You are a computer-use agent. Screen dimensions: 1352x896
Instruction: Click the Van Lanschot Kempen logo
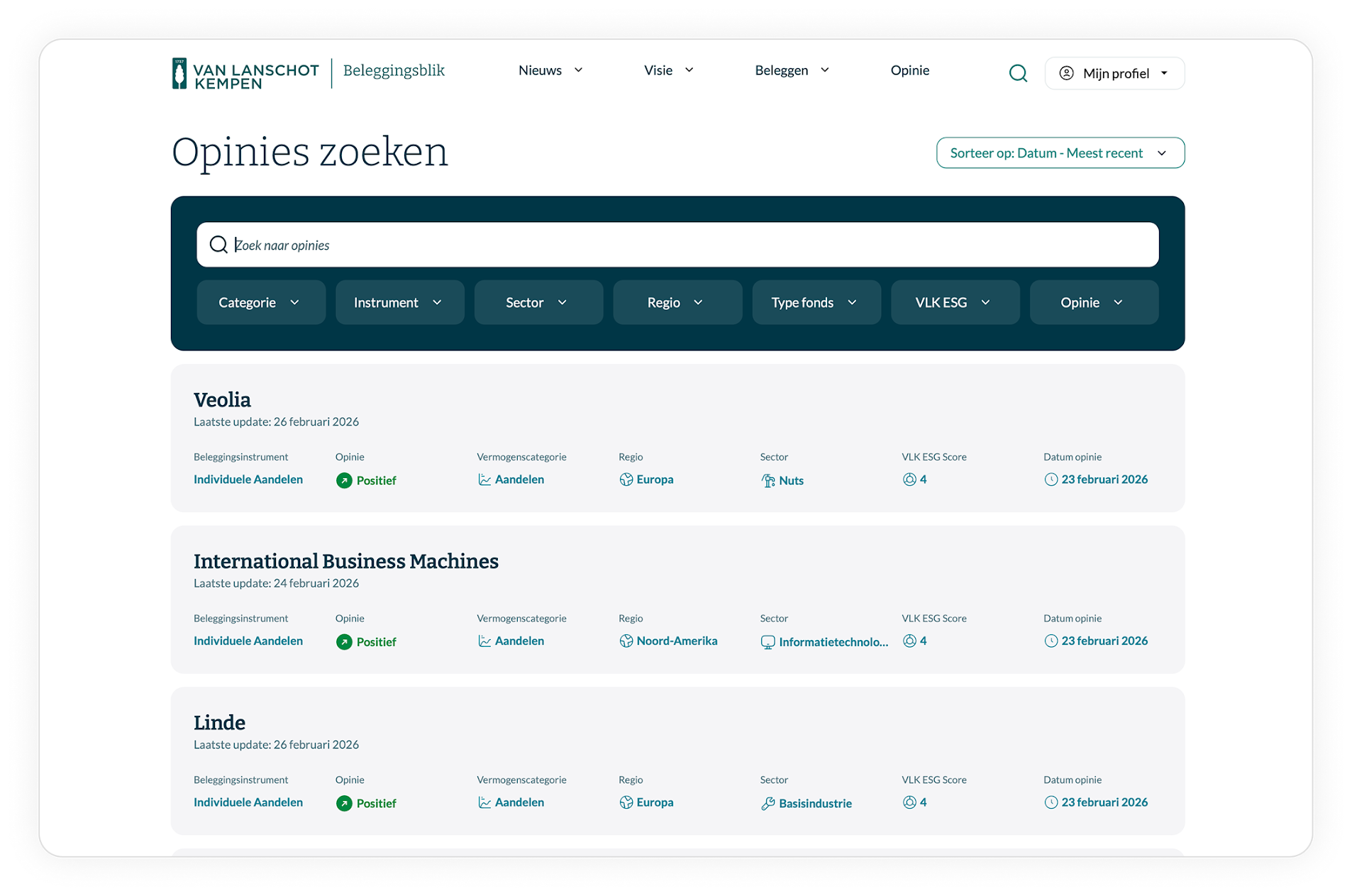[x=245, y=74]
